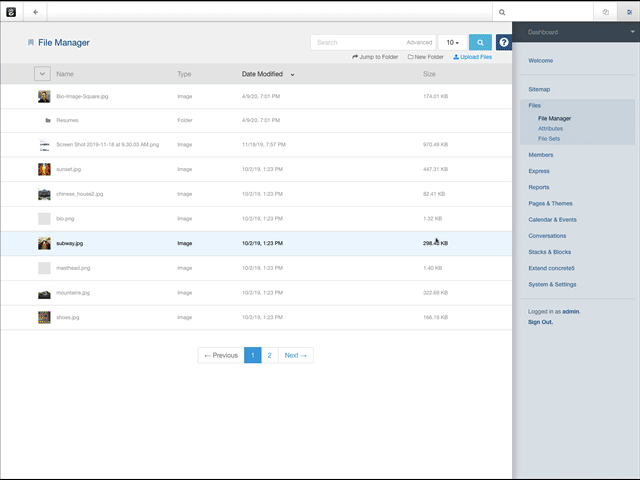Click the bookmark icon beside File Manager title
The image size is (640, 480).
(x=31, y=42)
